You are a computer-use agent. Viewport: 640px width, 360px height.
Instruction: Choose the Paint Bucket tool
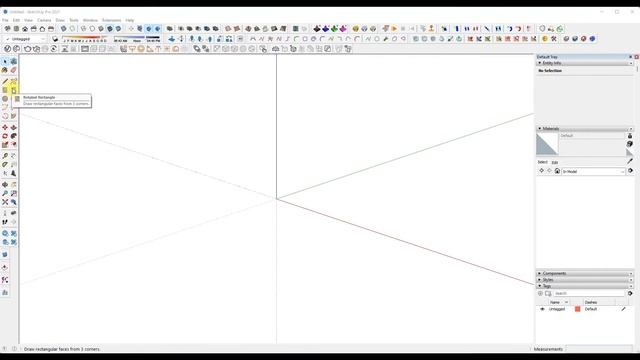[x=5, y=70]
